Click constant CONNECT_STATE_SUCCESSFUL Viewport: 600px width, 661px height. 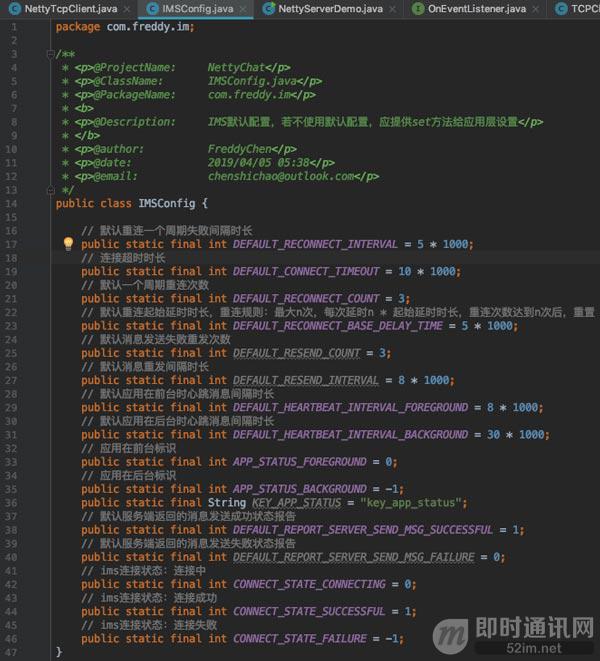tap(309, 612)
